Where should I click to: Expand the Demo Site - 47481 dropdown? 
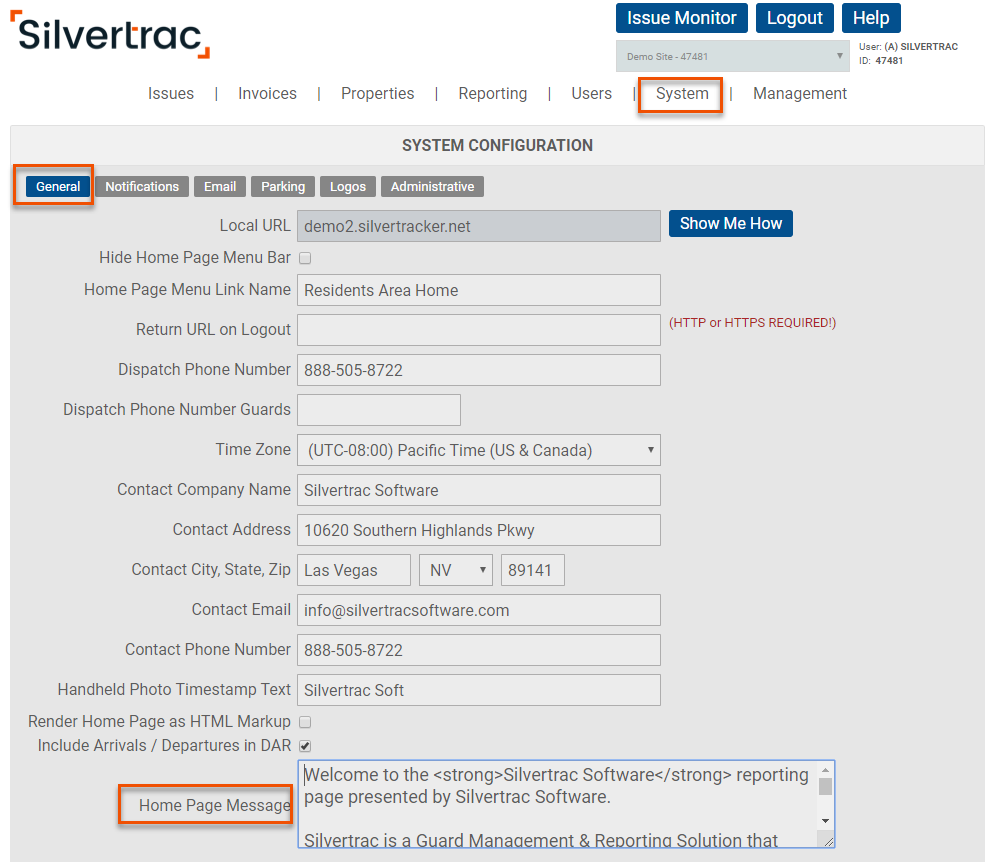coord(732,57)
